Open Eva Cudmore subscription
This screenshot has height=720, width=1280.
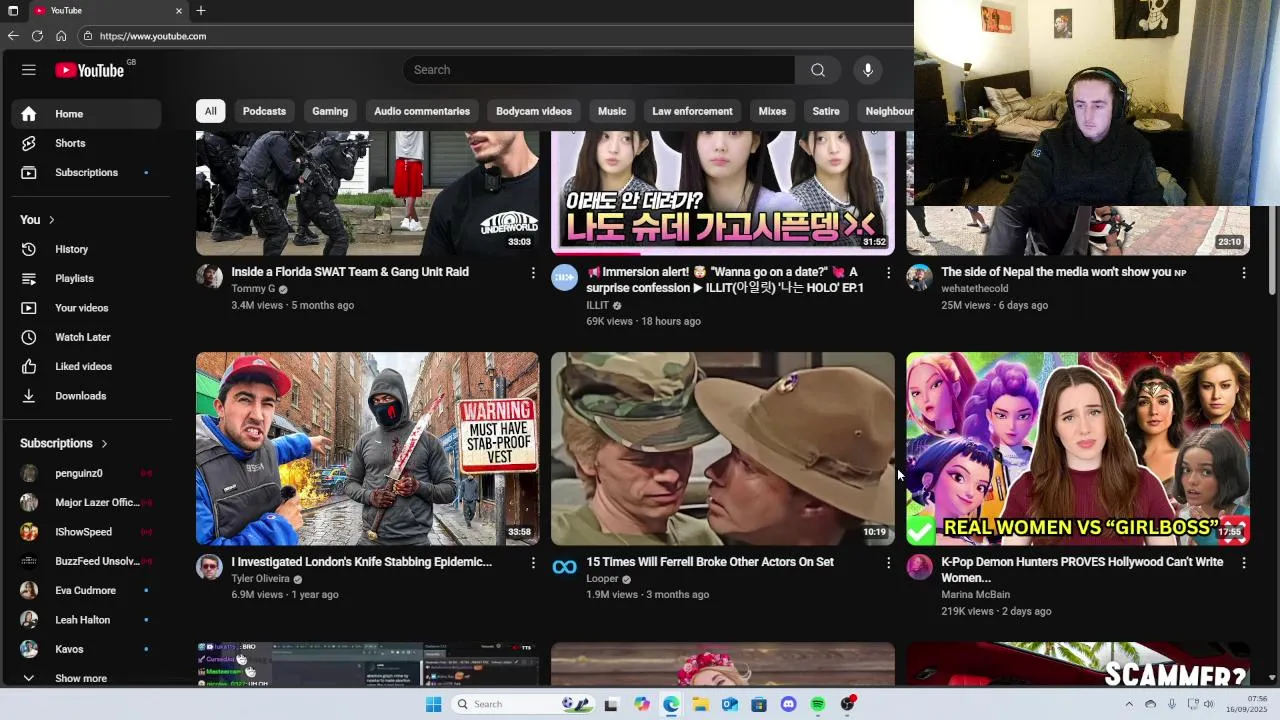point(86,590)
